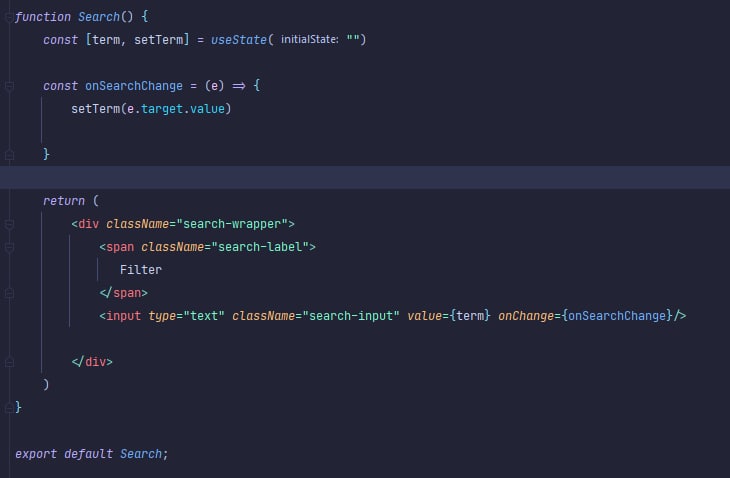Collapse the onSearchChange arrow function fold

[9, 86]
